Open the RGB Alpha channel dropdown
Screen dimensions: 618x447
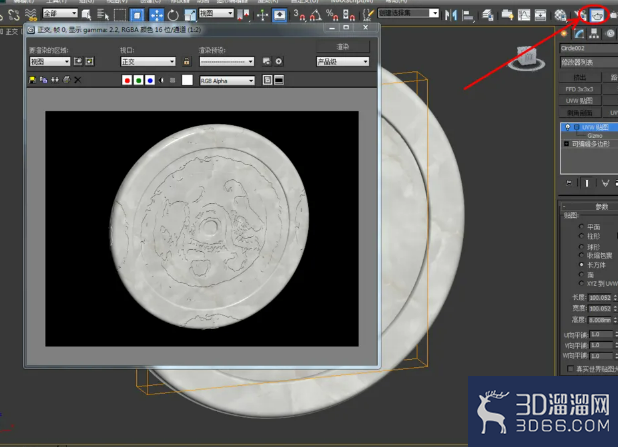click(x=227, y=80)
